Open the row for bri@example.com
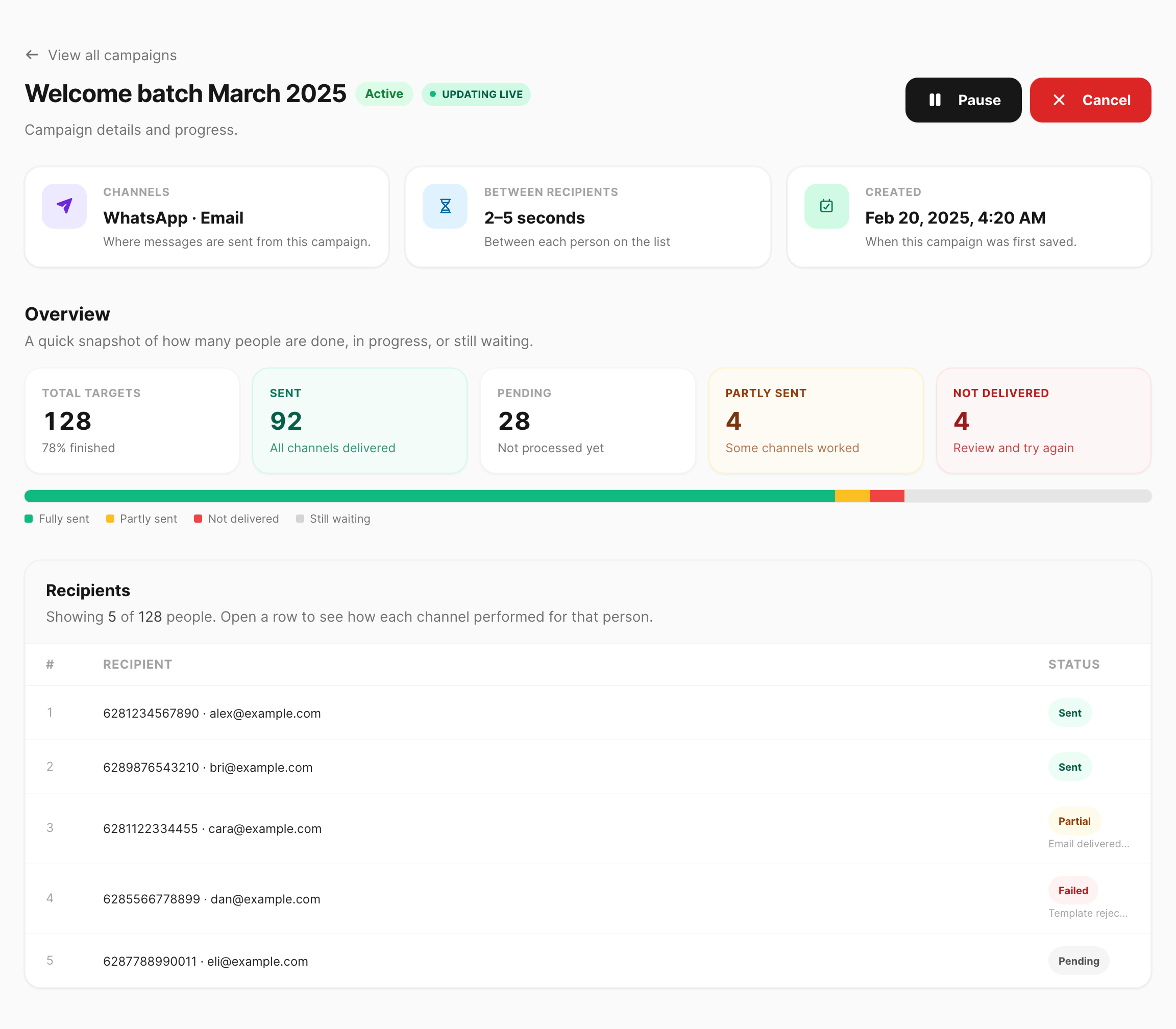This screenshot has width=1176, height=1029. [587, 767]
